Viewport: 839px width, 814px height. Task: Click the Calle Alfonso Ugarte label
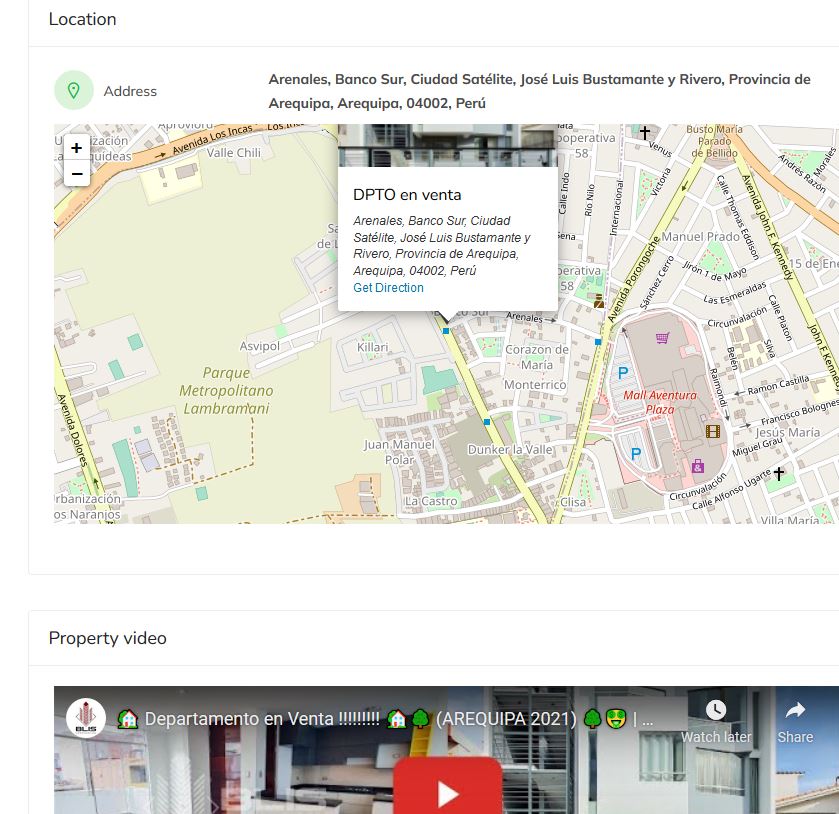click(731, 490)
